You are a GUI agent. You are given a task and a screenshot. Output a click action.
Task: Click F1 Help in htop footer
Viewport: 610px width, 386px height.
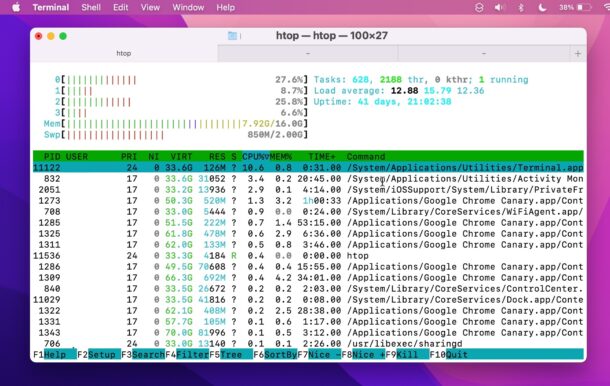click(x=55, y=354)
